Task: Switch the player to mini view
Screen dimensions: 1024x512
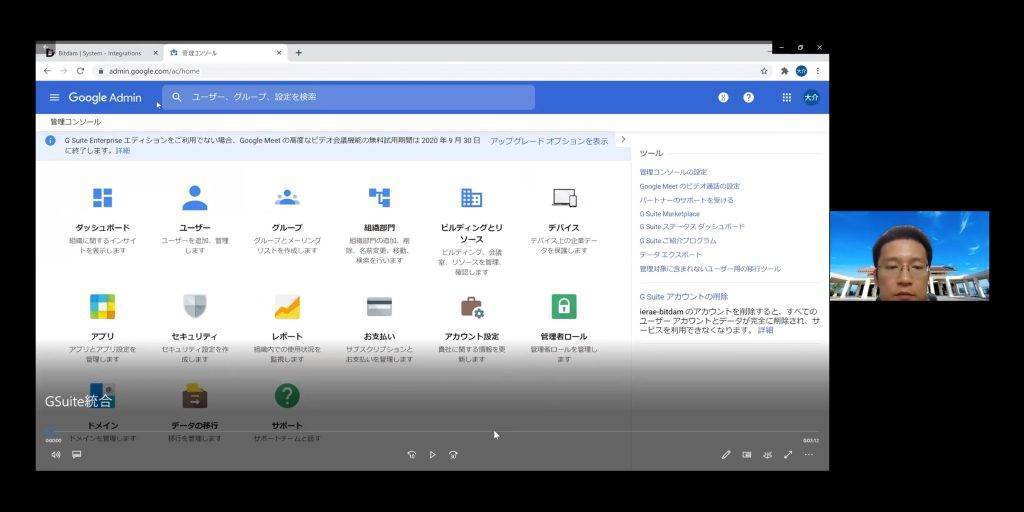Action: tap(746, 455)
